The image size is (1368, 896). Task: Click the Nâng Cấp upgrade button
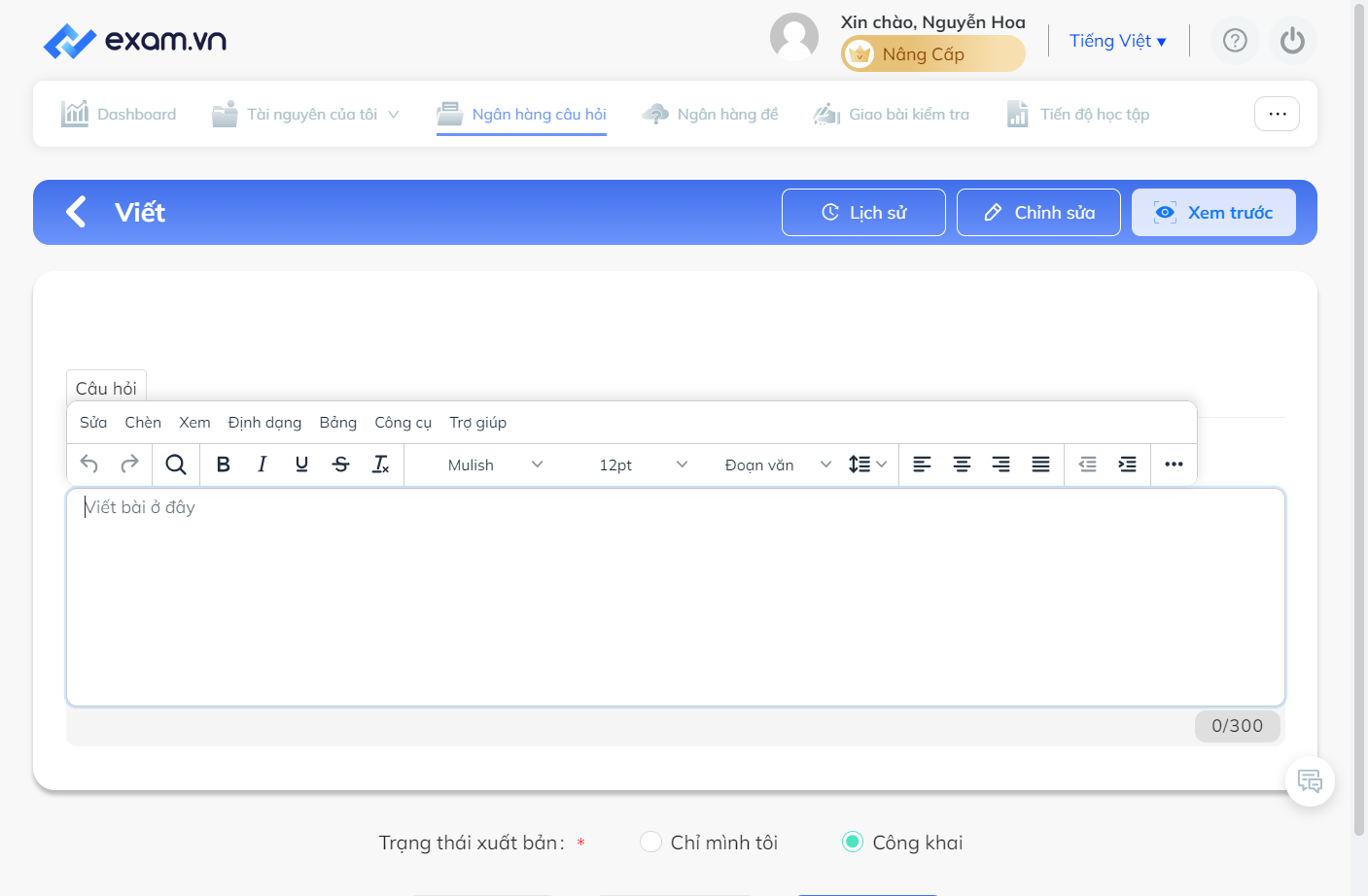(933, 53)
